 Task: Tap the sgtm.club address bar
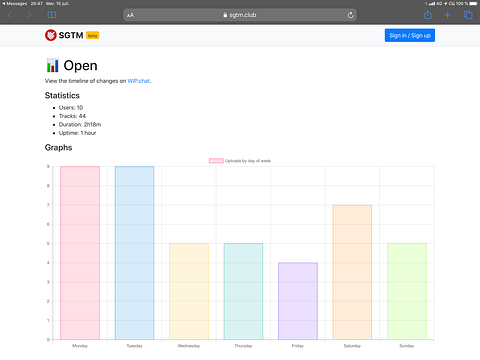tap(240, 15)
